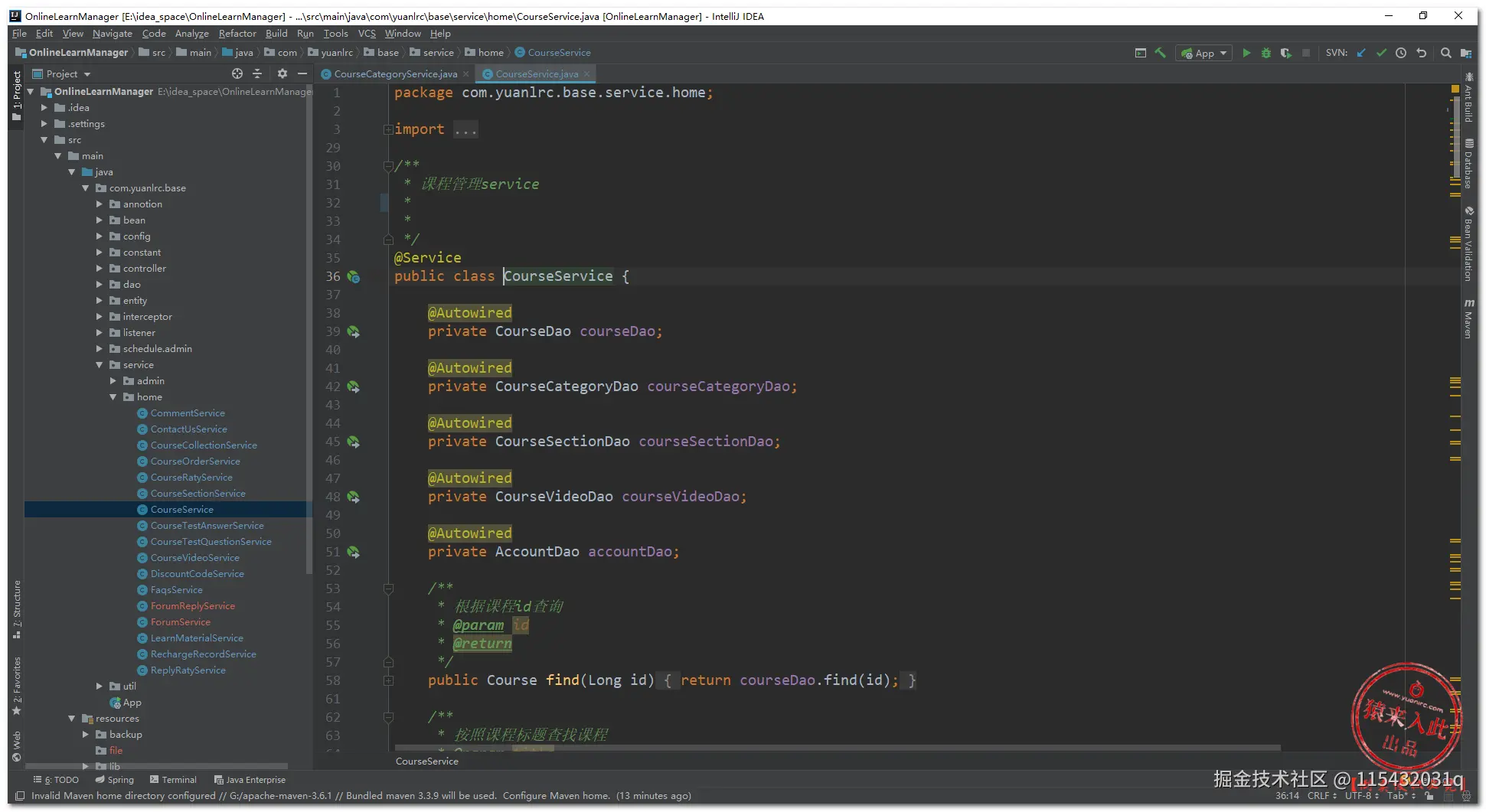Fold the import block on line 3
The width and height of the screenshot is (1486, 812).
[388, 129]
